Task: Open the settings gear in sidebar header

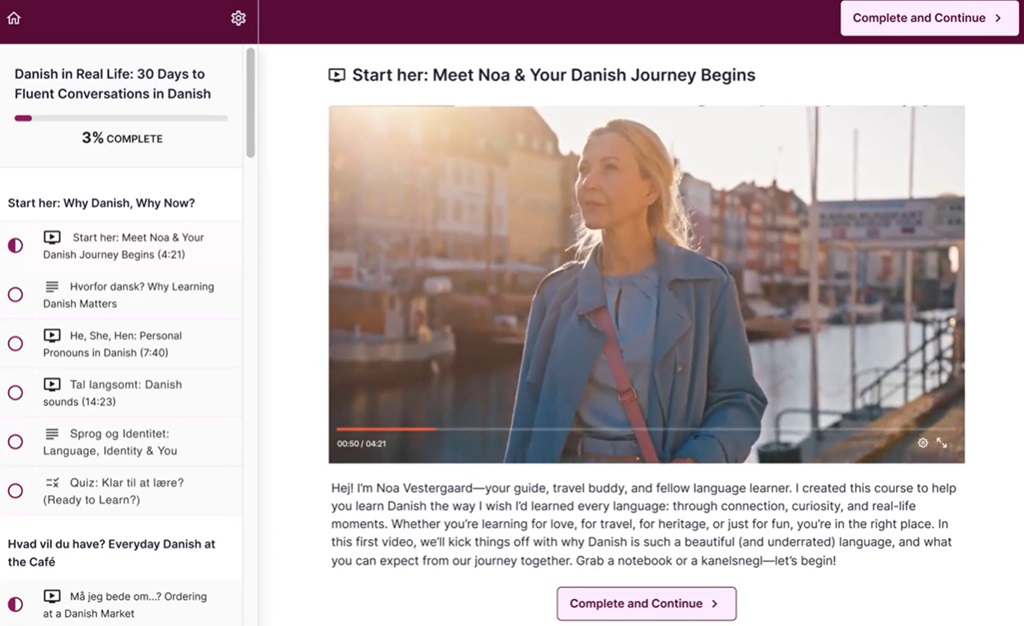Action: tap(238, 18)
